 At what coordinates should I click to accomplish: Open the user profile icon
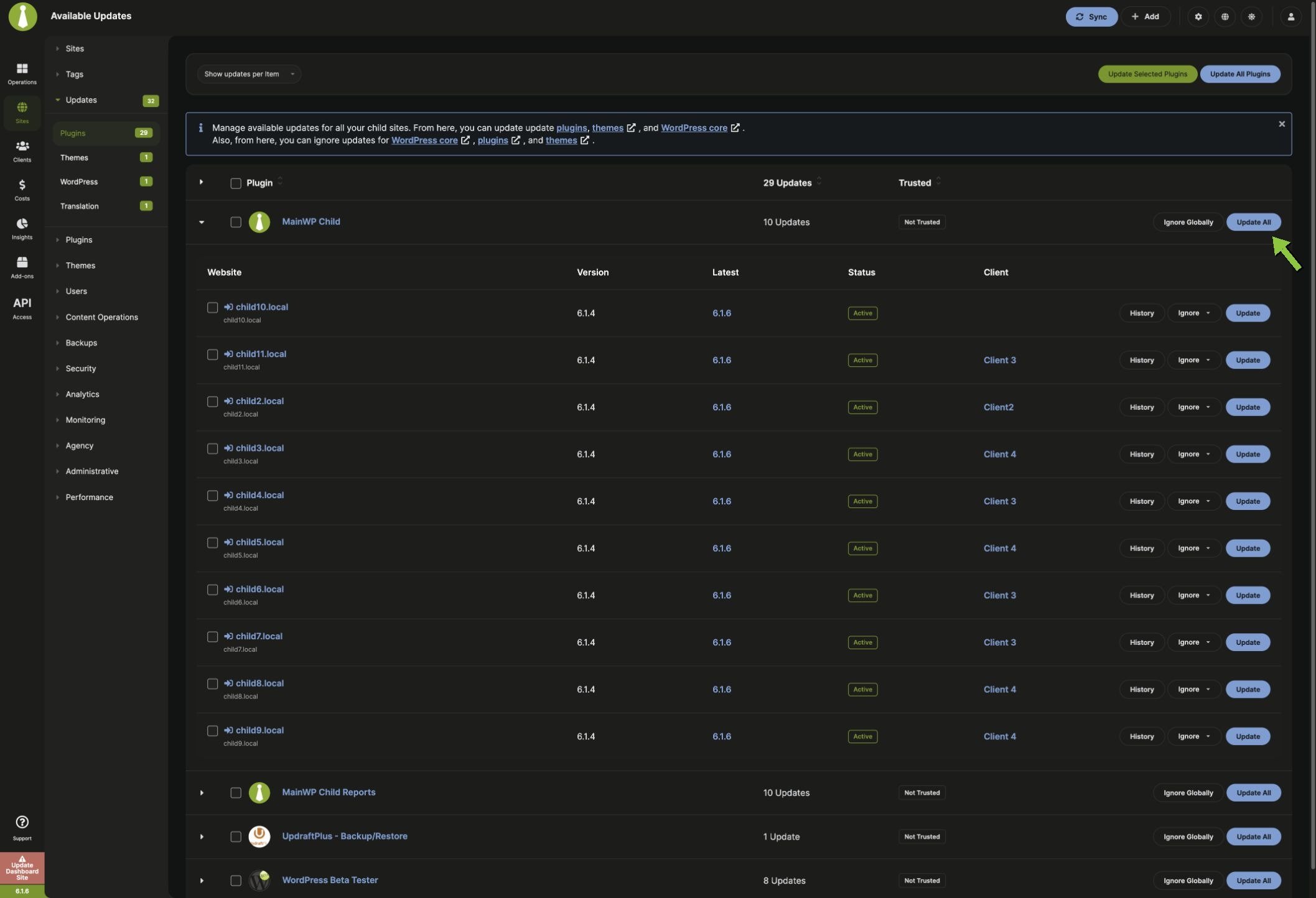click(x=1291, y=17)
